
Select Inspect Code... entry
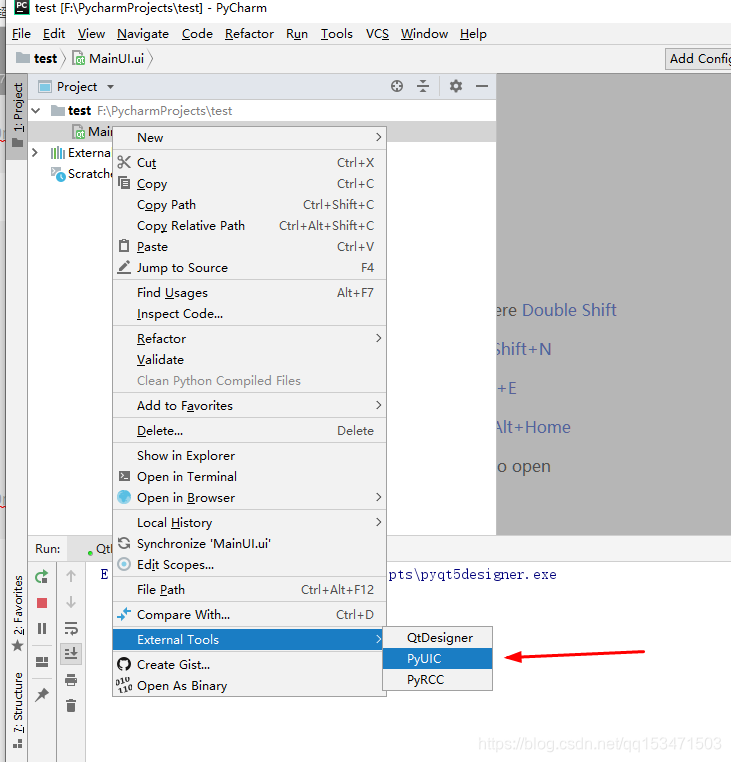(249, 313)
